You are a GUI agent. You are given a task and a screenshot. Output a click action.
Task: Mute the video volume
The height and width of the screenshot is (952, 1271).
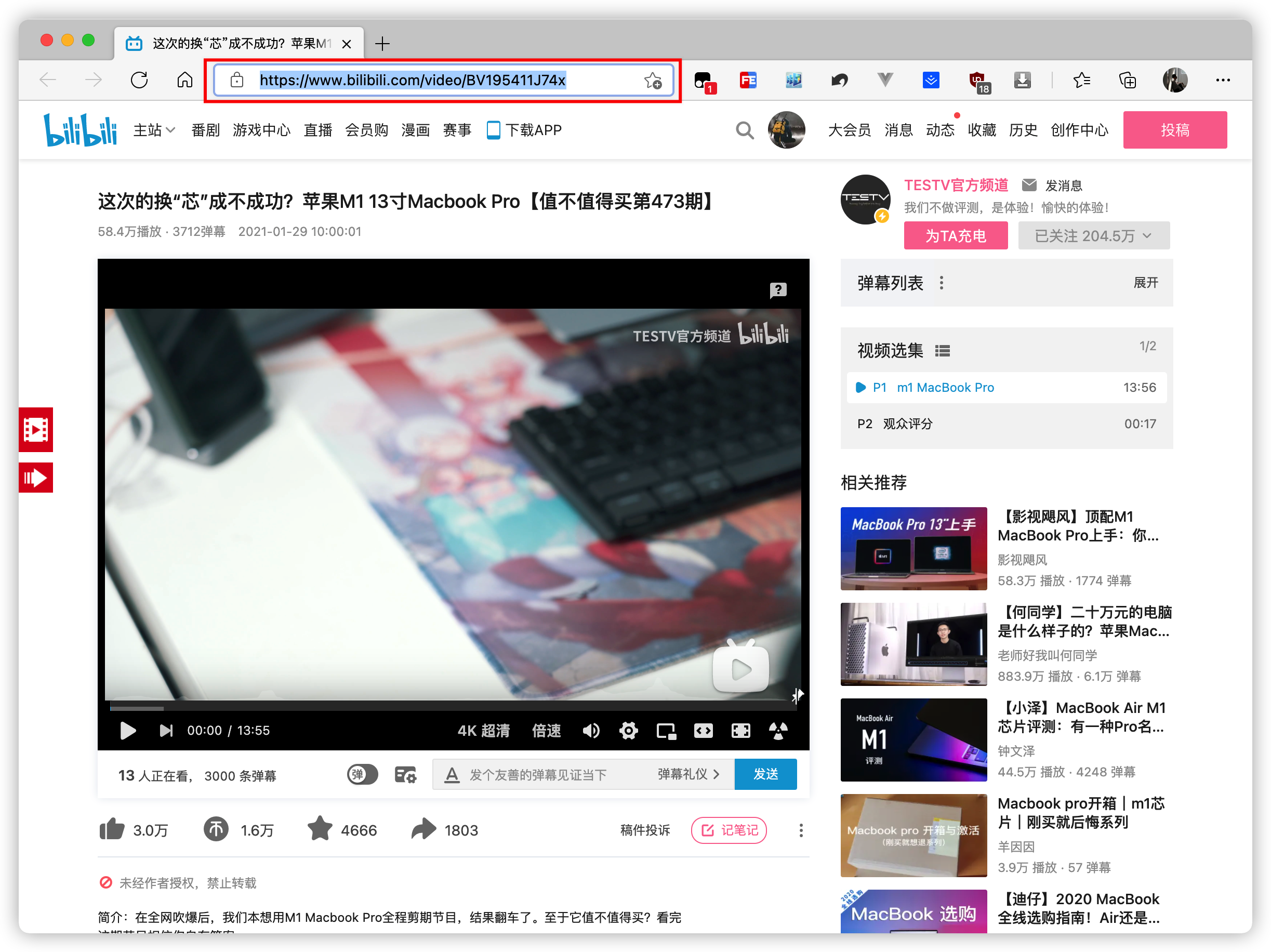click(591, 731)
